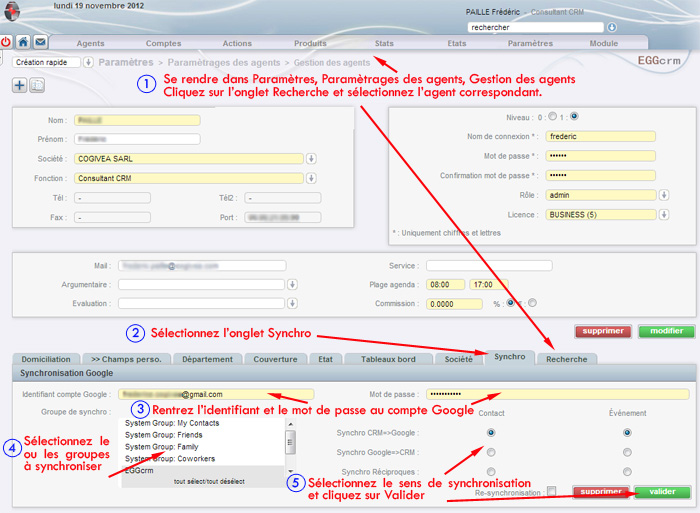
Task: Select Synchro CRM=>Google Contact radio
Action: coord(491,433)
